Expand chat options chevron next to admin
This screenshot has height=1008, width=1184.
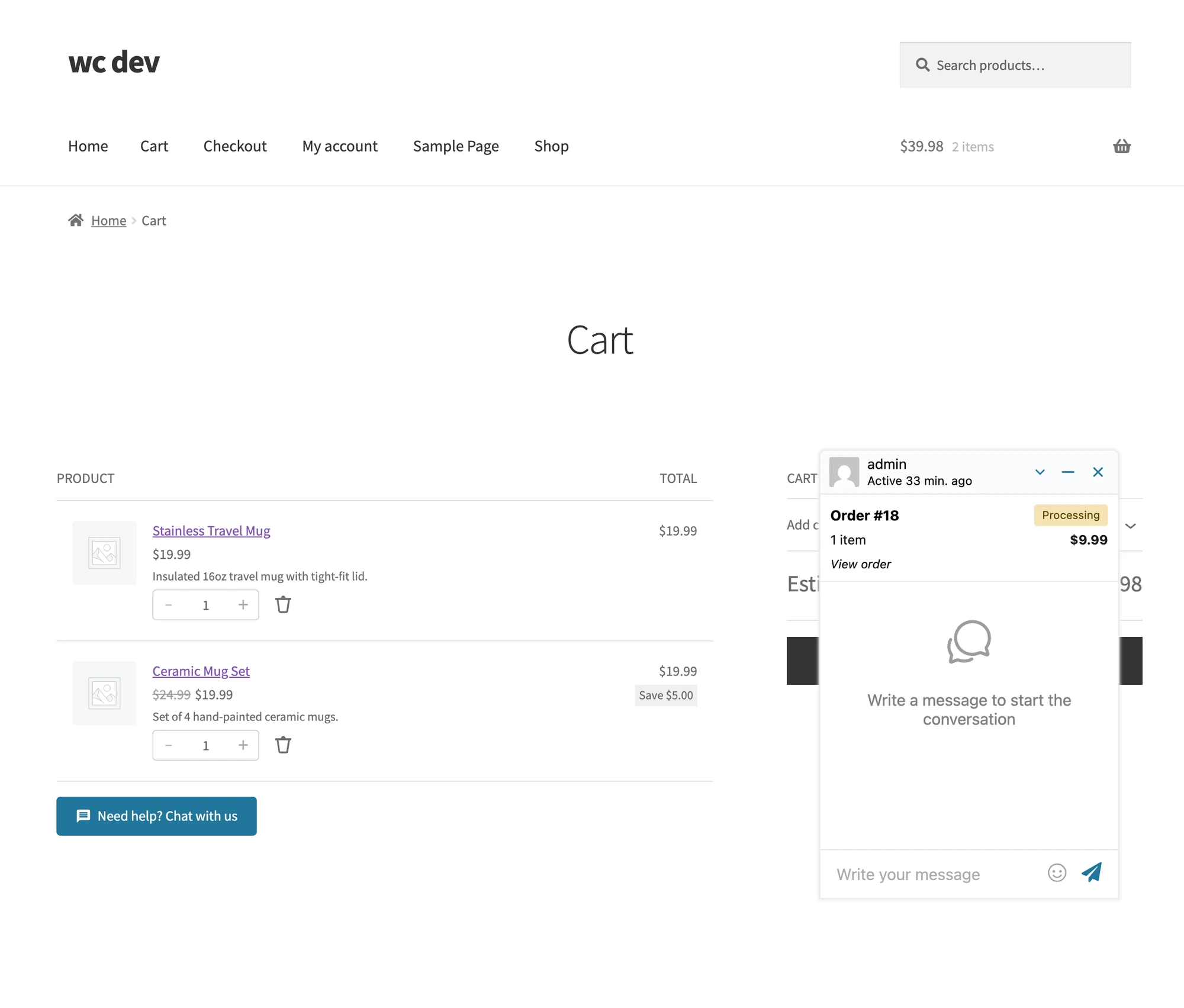(x=1040, y=472)
